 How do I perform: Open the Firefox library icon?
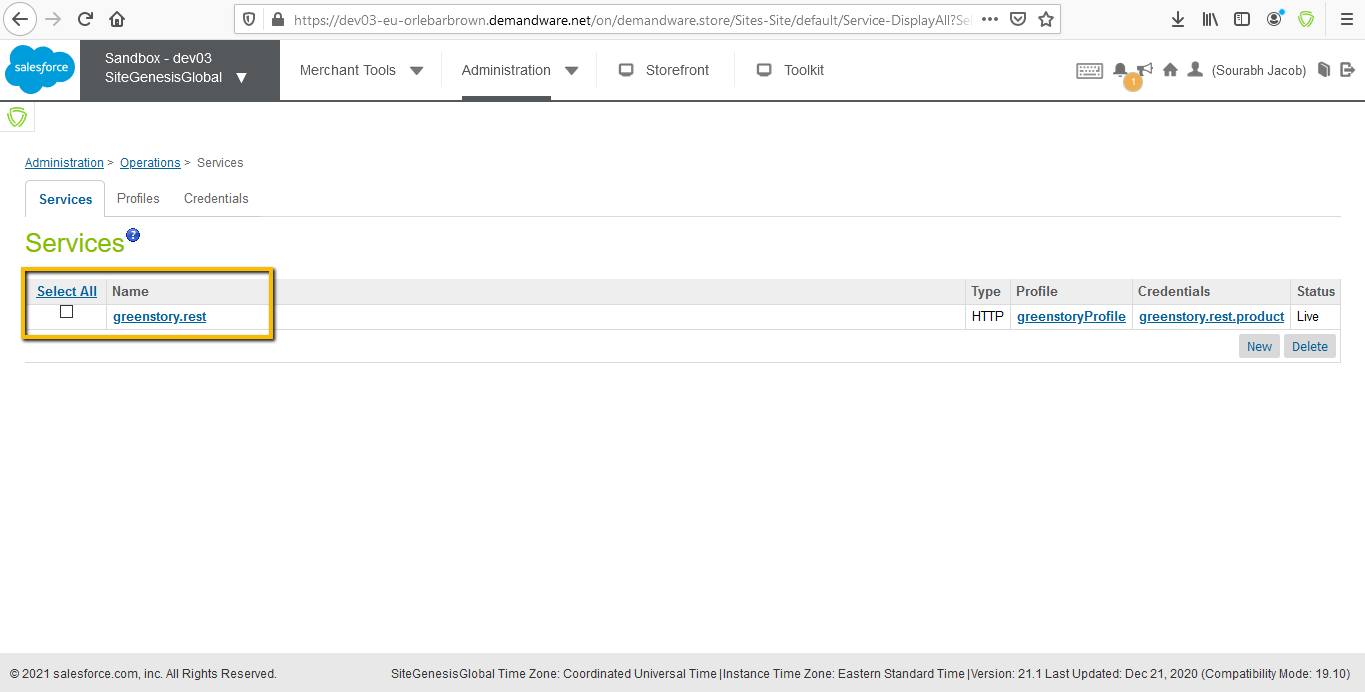tap(1210, 19)
